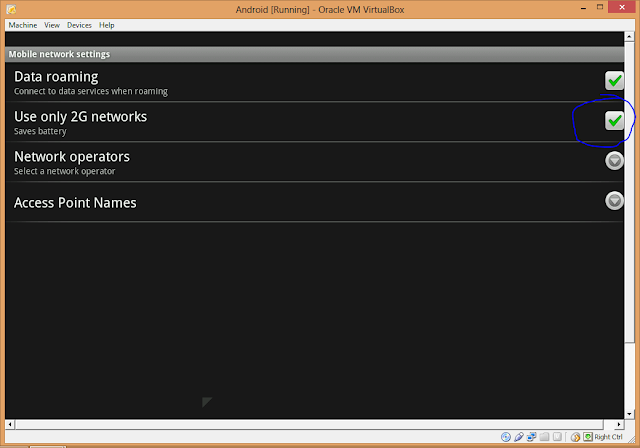Image resolution: width=640 pixels, height=448 pixels.
Task: Click the shared folders status icon
Action: point(544,437)
